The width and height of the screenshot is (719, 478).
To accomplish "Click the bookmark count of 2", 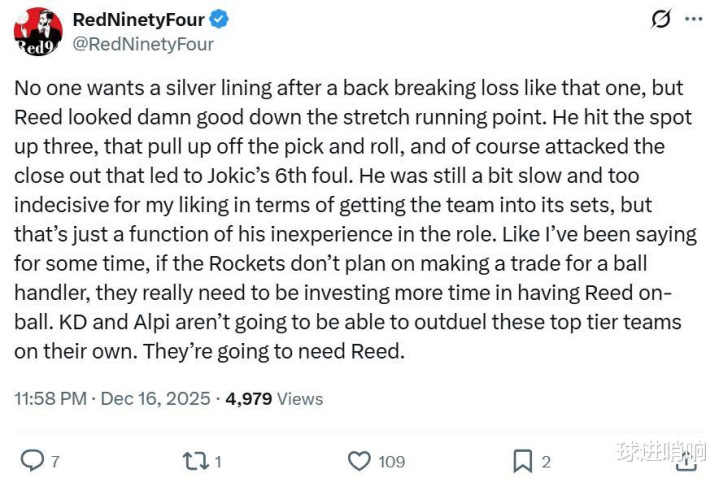I will point(546,461).
